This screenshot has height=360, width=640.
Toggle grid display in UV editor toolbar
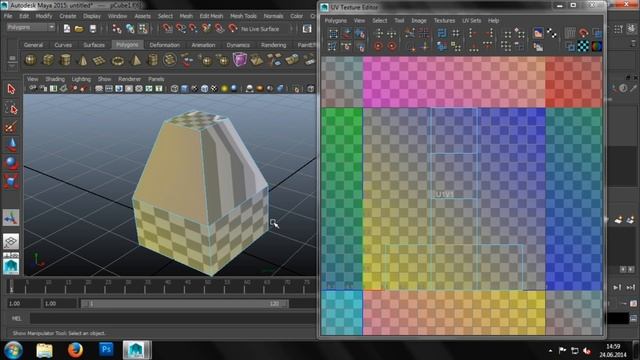570,33
